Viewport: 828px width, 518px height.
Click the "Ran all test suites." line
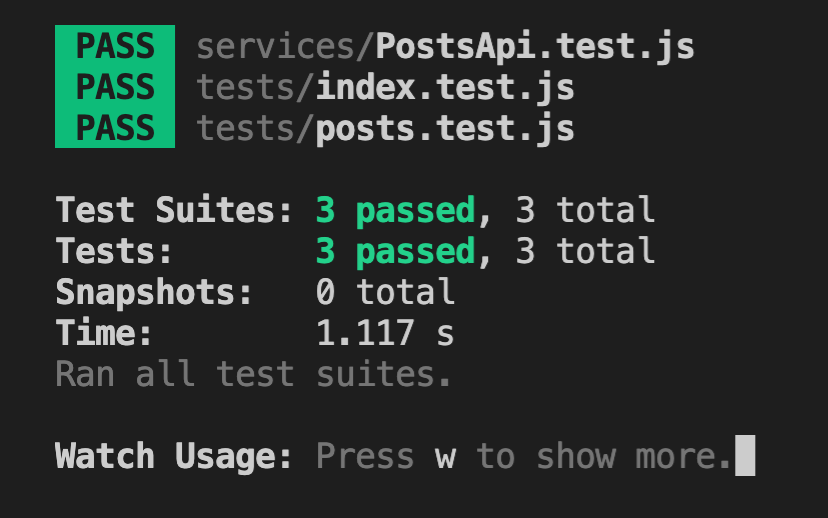click(254, 375)
